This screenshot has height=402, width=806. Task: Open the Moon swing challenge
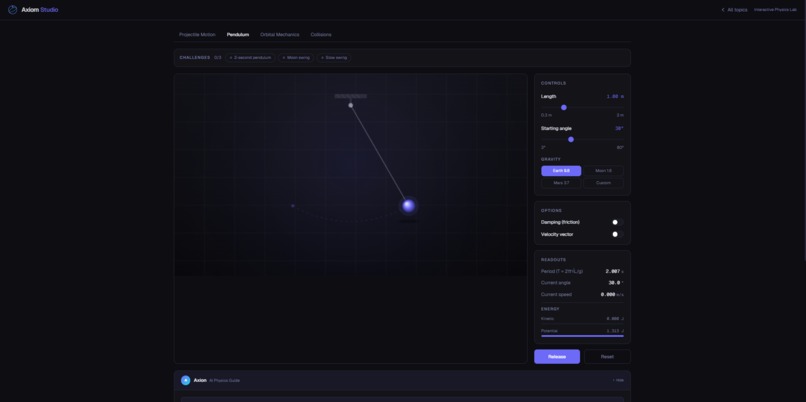tap(296, 58)
